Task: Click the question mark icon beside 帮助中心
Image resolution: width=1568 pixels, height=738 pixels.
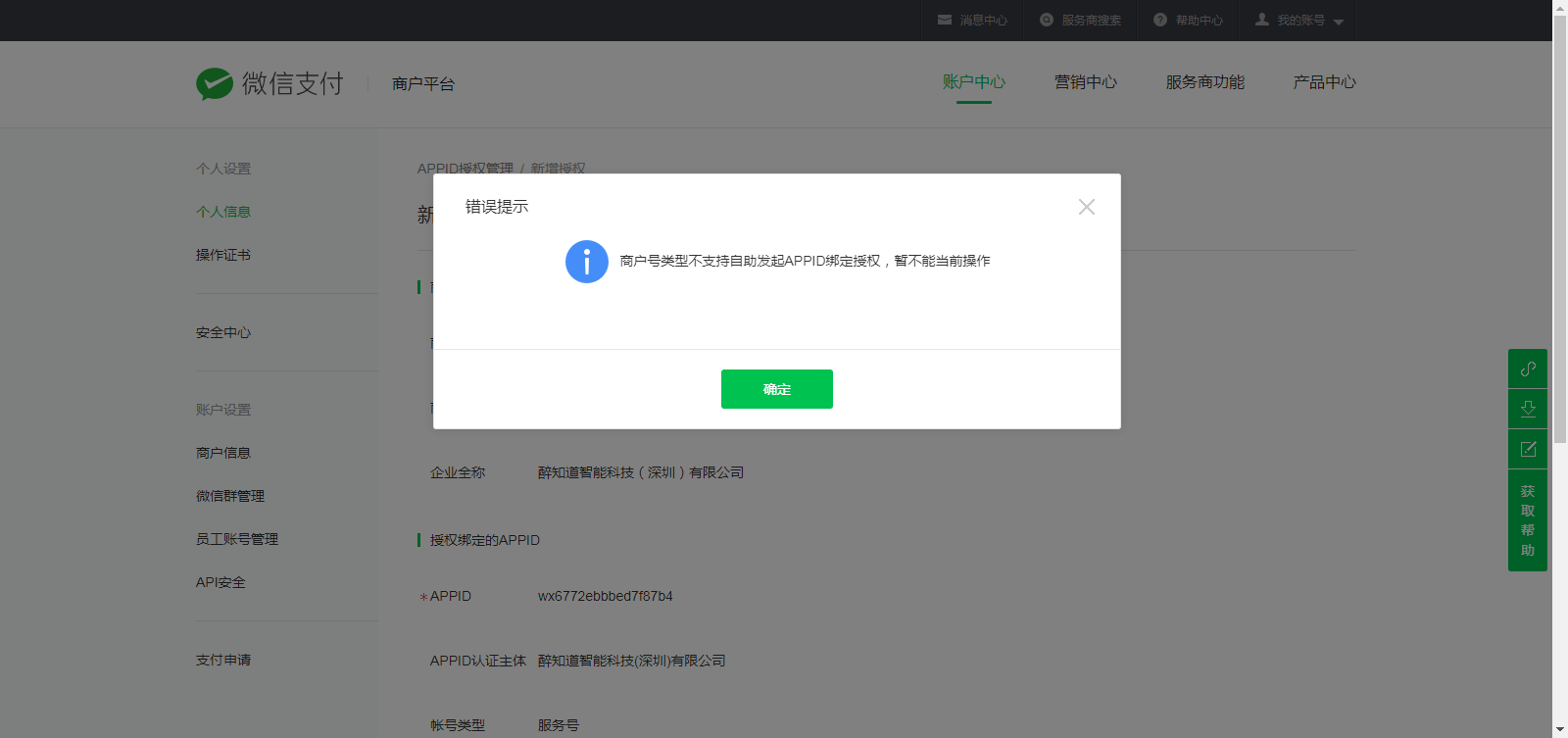Action: coord(1160,20)
